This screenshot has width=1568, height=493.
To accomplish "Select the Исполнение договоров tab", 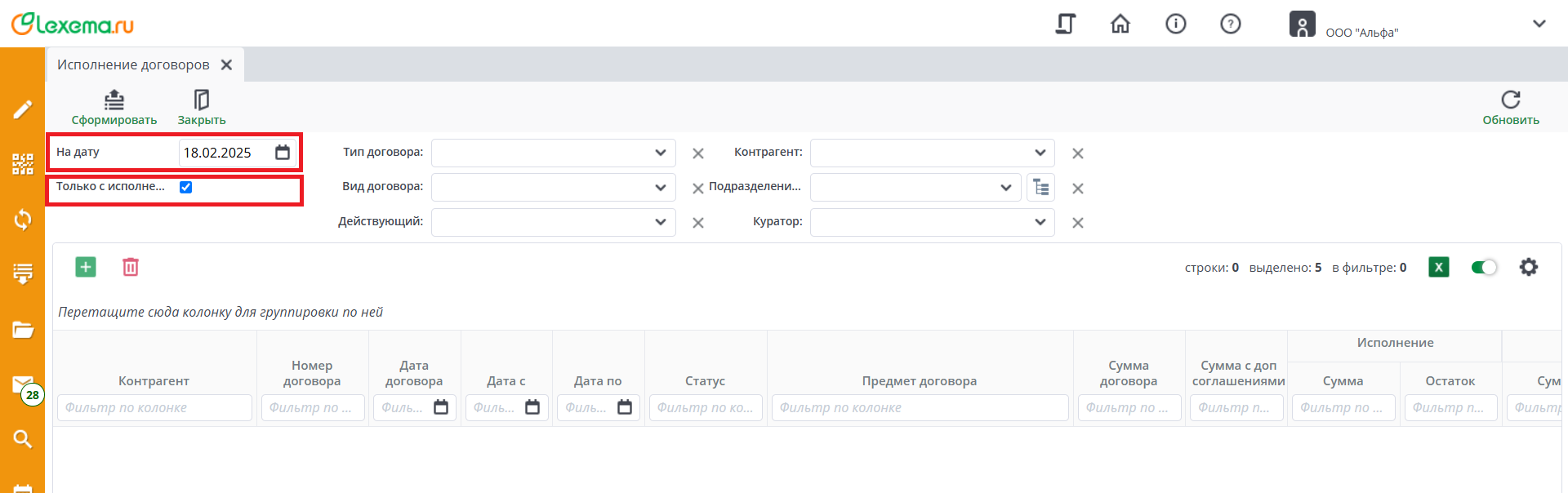I will (x=133, y=64).
